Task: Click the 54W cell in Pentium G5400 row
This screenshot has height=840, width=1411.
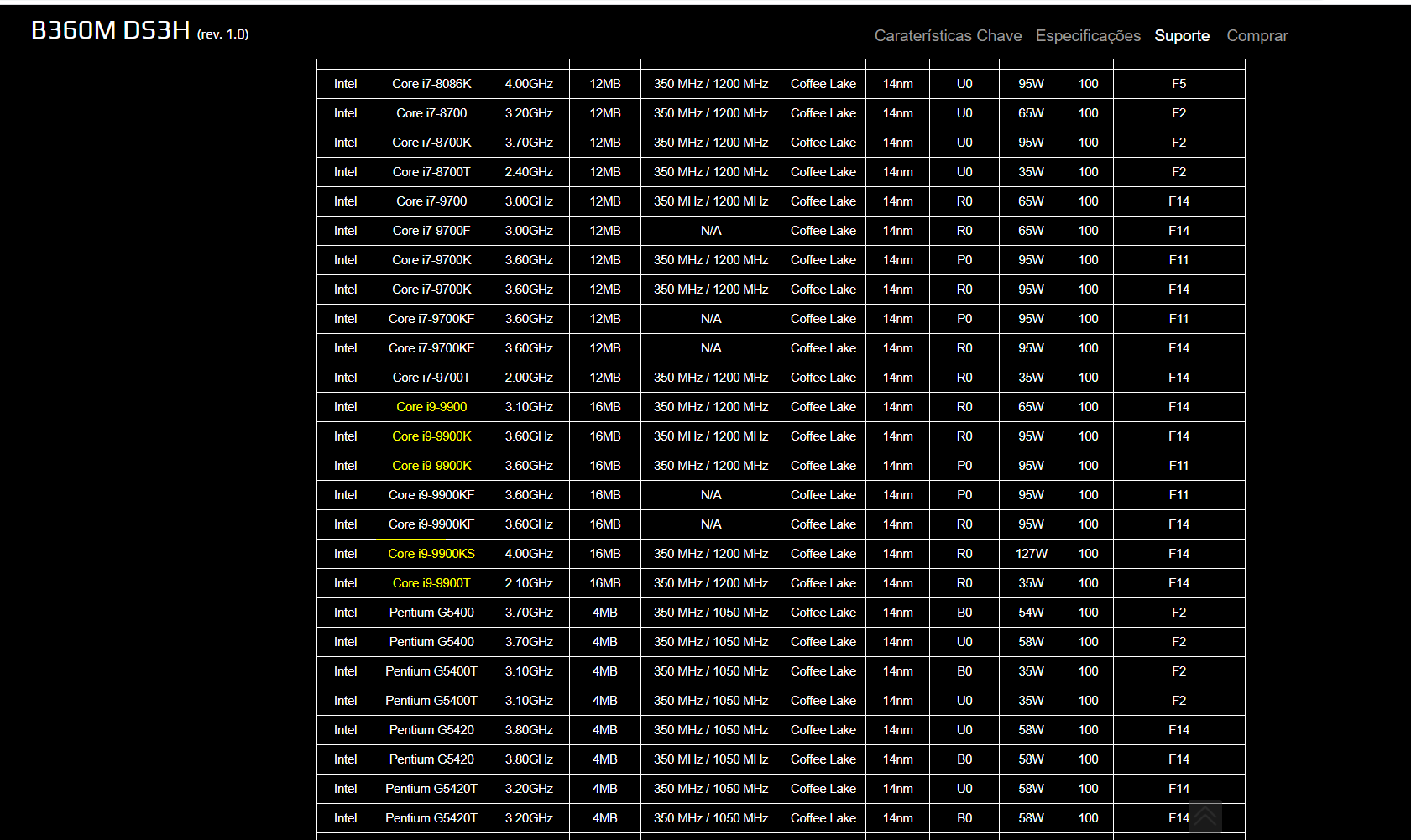Action: tap(1031, 613)
